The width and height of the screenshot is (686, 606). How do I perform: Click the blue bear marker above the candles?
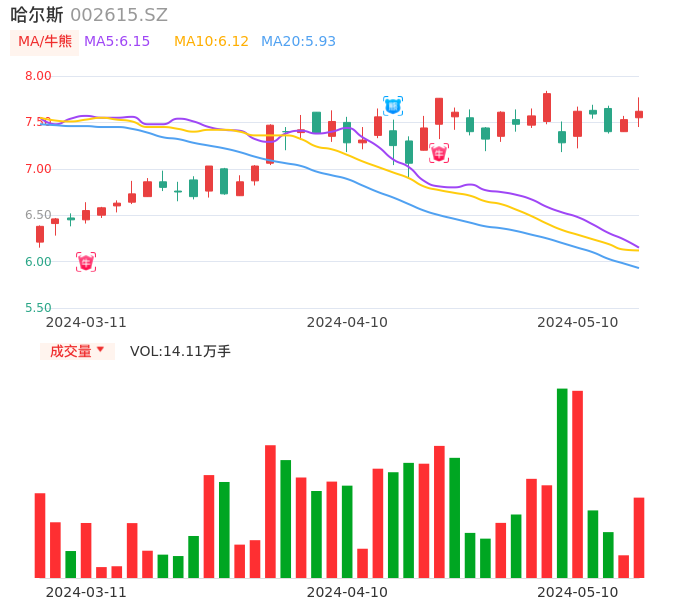tap(393, 105)
